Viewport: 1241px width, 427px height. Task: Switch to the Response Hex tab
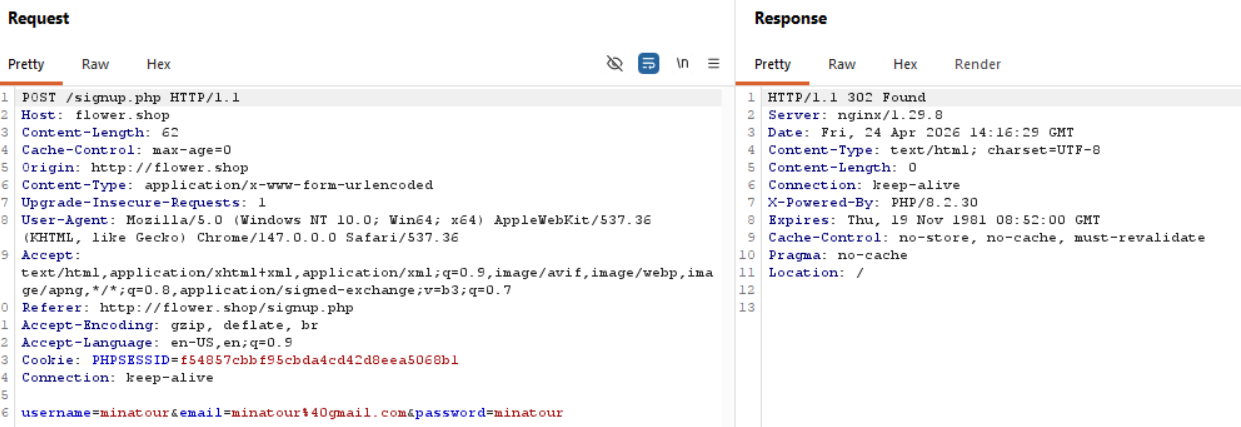905,64
